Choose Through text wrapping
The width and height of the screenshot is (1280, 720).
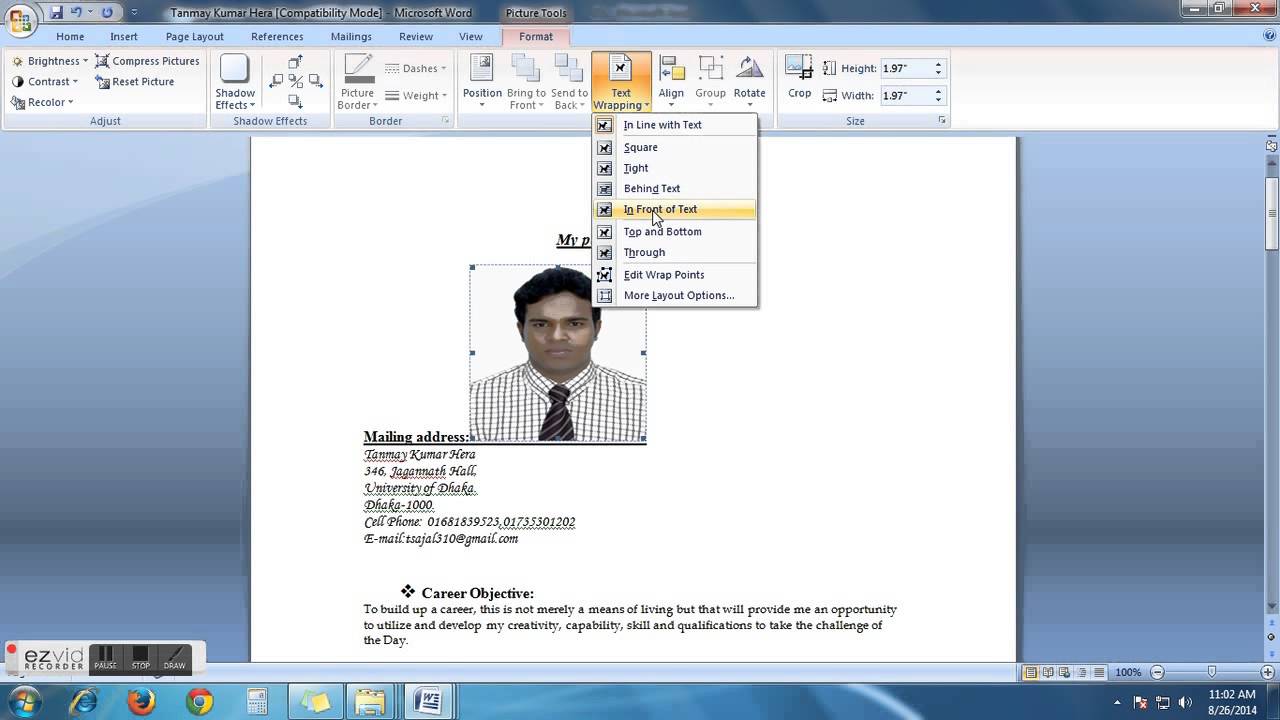click(x=675, y=252)
